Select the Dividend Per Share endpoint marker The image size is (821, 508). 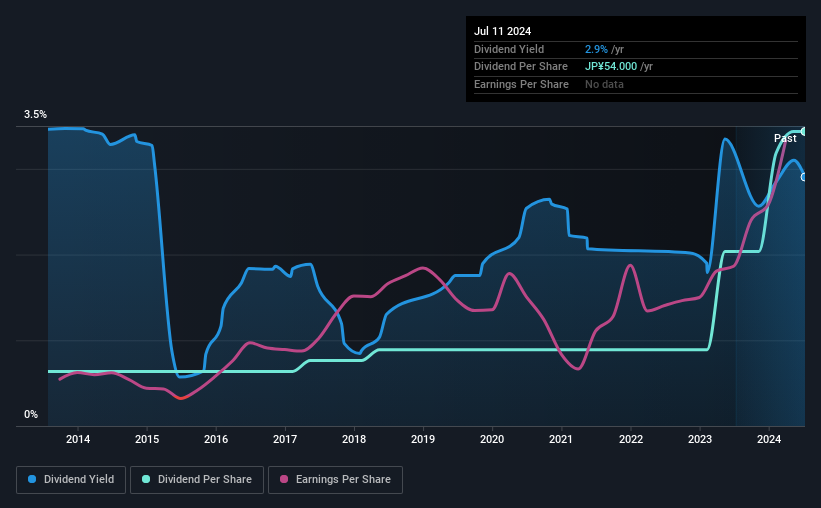(x=803, y=131)
